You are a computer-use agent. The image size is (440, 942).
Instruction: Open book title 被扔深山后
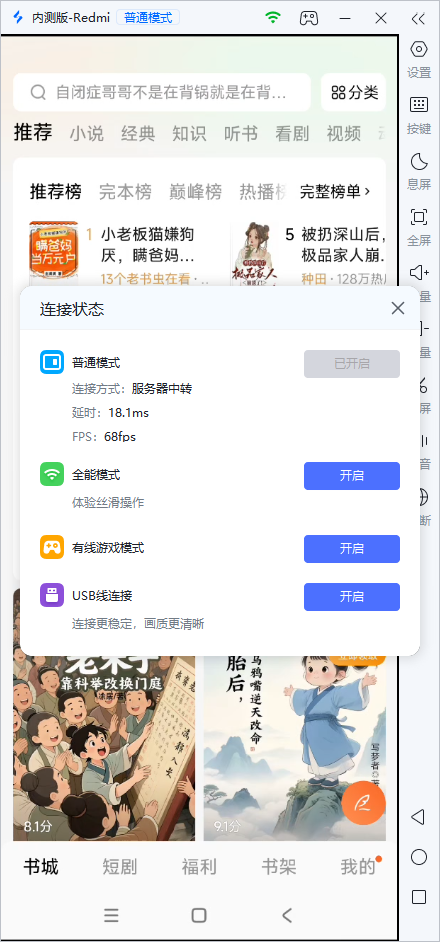pos(343,245)
